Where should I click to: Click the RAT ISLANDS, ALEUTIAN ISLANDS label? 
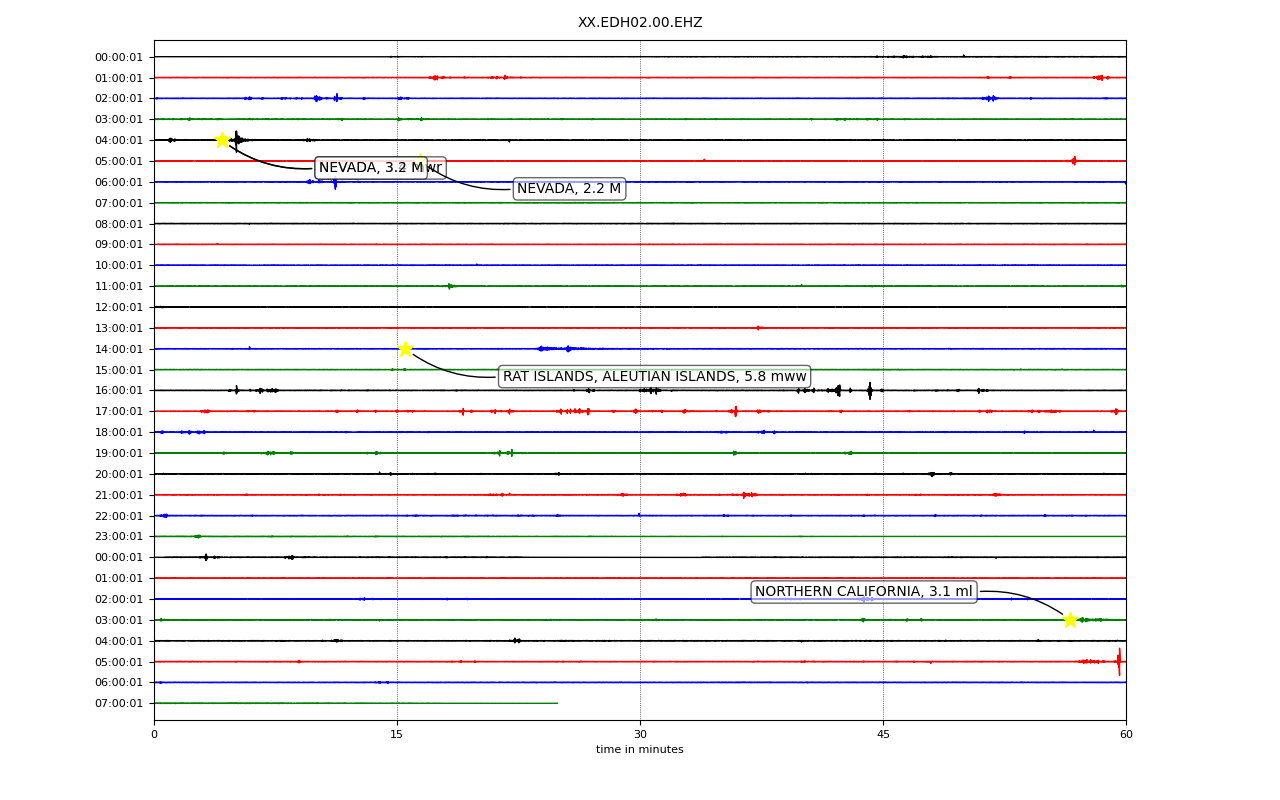[654, 377]
